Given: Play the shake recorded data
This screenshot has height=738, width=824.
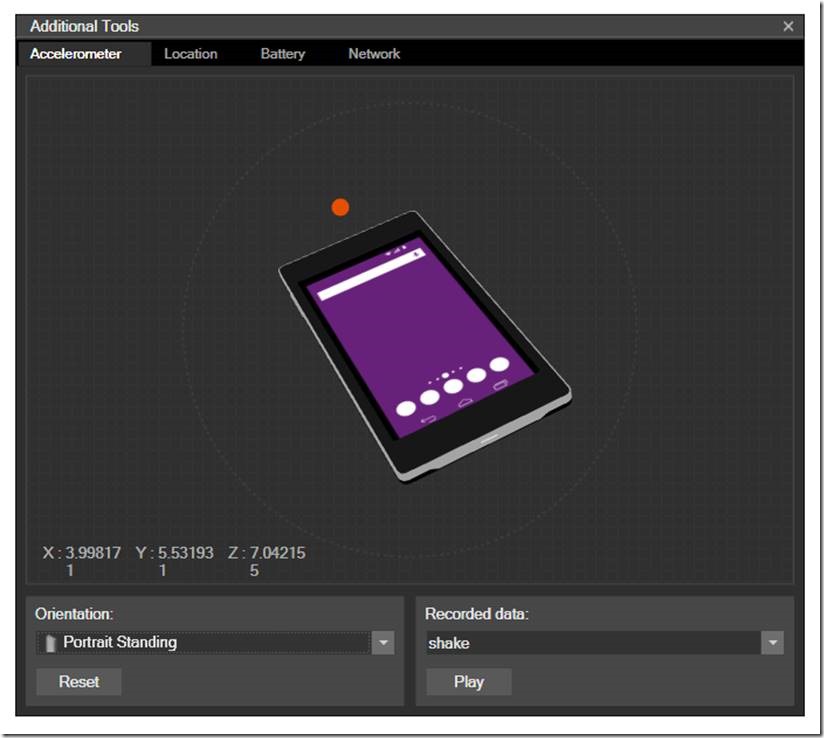Looking at the screenshot, I should [x=469, y=682].
